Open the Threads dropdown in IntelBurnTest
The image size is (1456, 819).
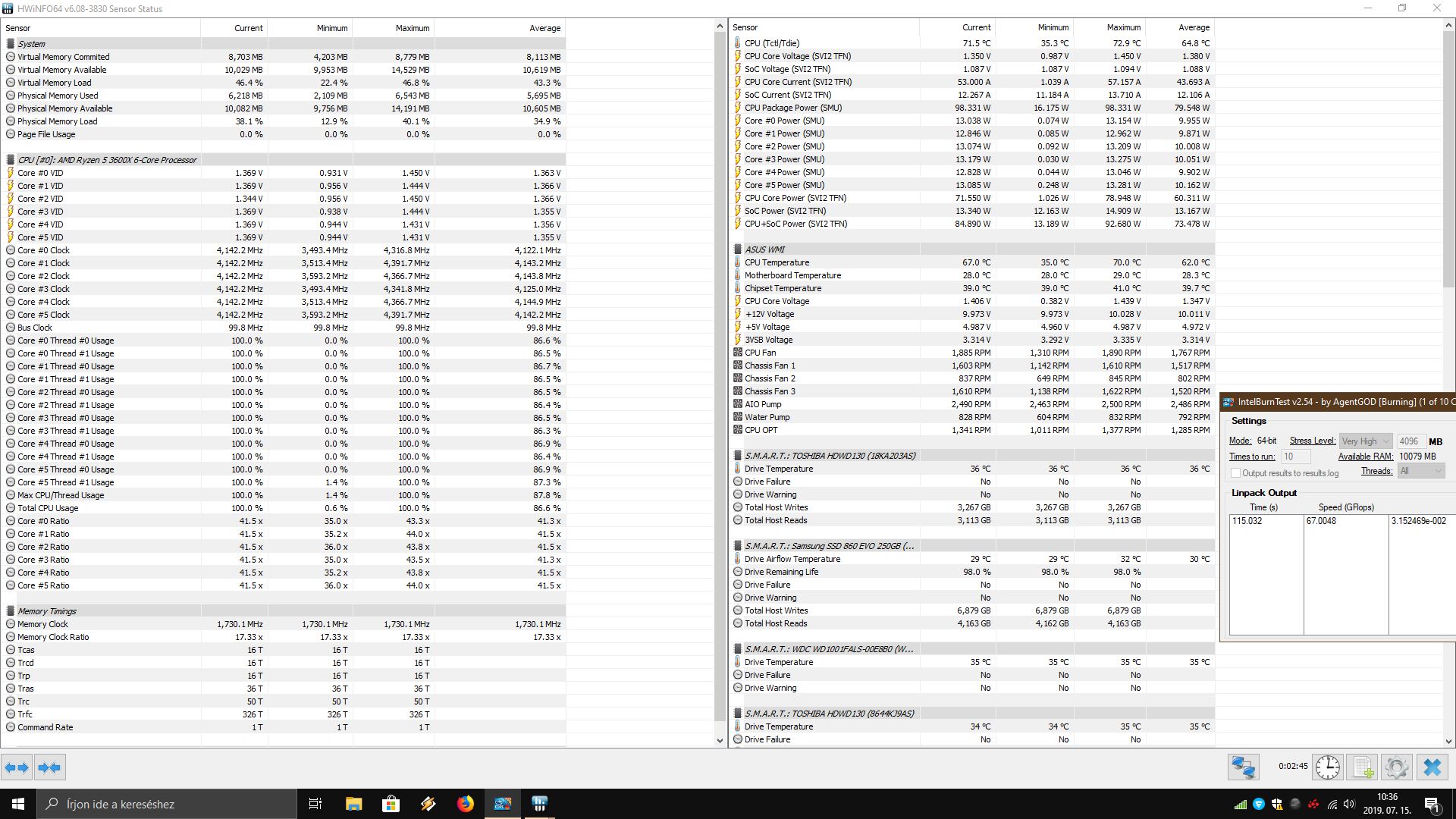click(x=1420, y=471)
